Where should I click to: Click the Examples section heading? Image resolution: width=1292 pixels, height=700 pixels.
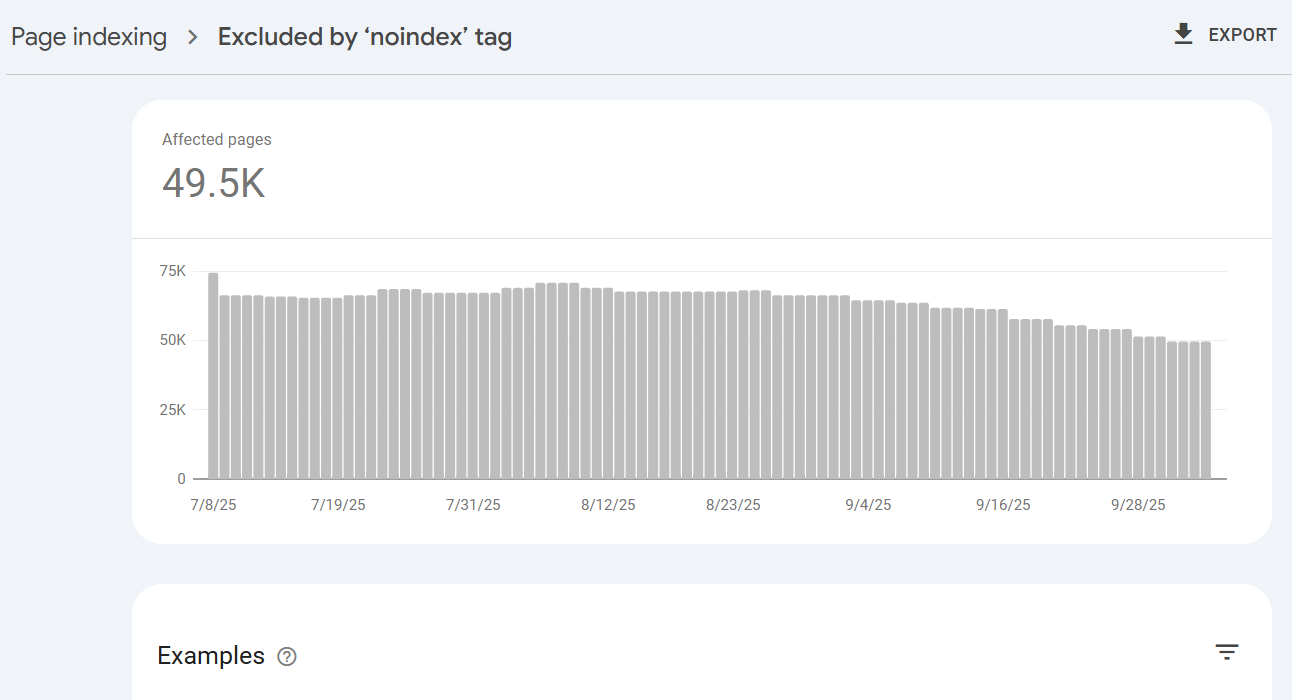[x=211, y=656]
